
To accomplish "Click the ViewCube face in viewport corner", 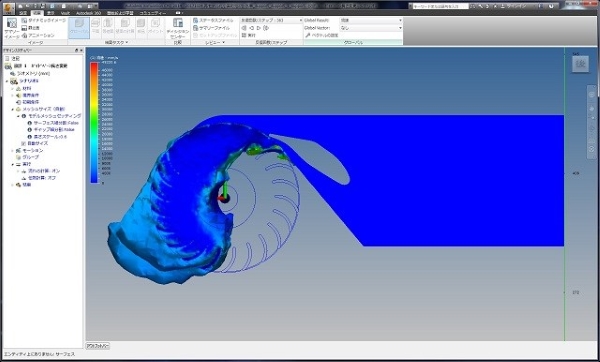I will [580, 64].
